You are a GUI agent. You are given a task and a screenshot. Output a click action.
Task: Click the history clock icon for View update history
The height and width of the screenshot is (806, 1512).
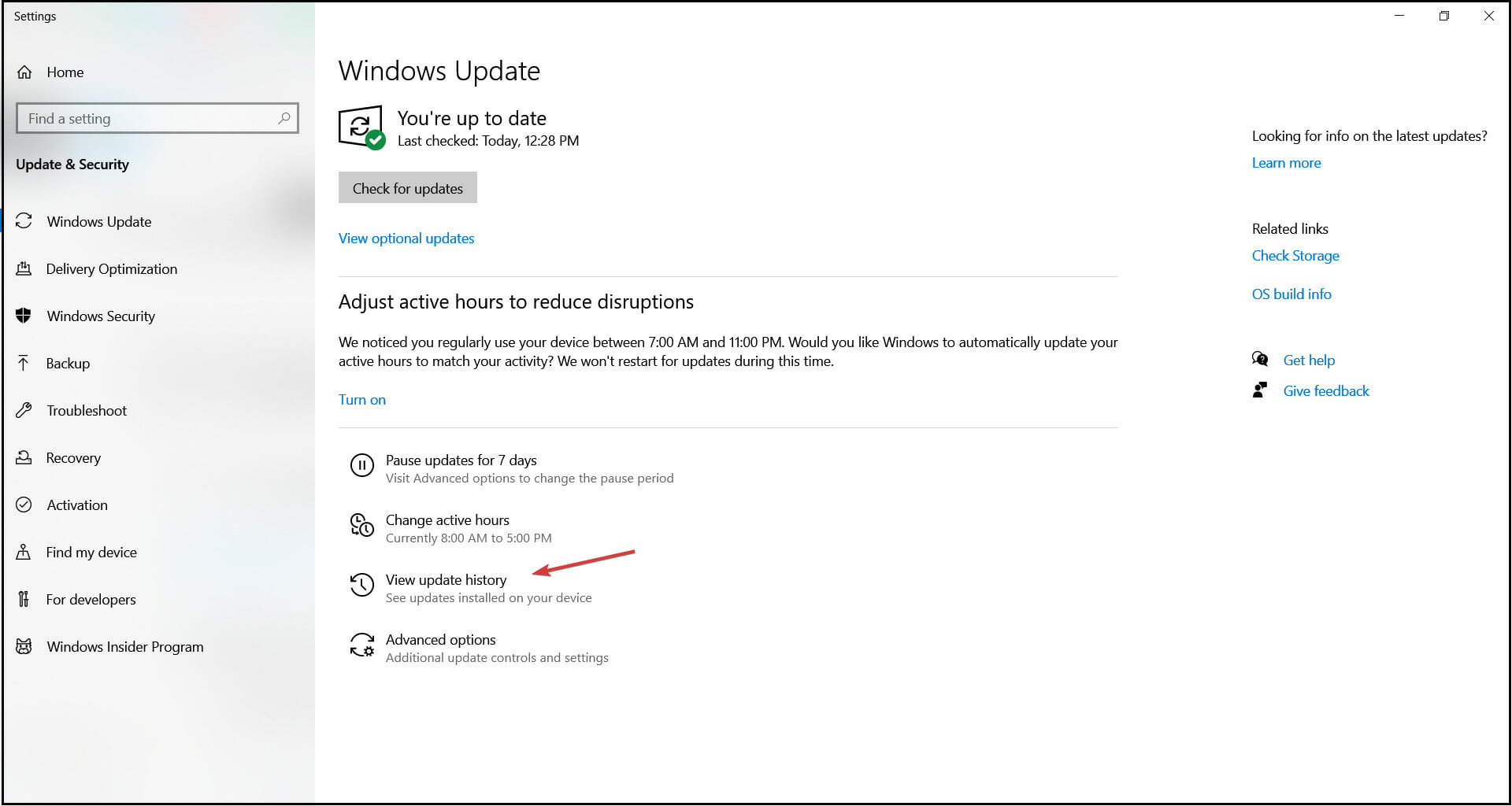click(x=361, y=585)
